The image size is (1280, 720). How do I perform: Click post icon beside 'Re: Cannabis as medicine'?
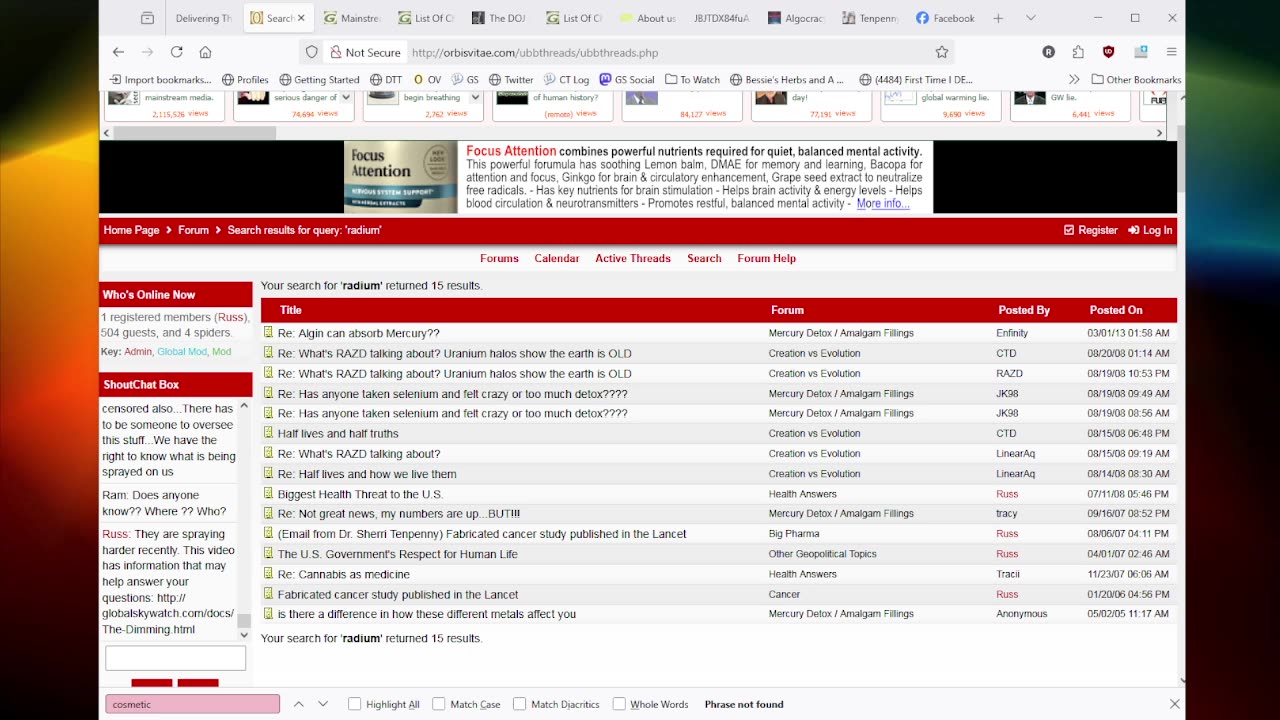pos(268,574)
